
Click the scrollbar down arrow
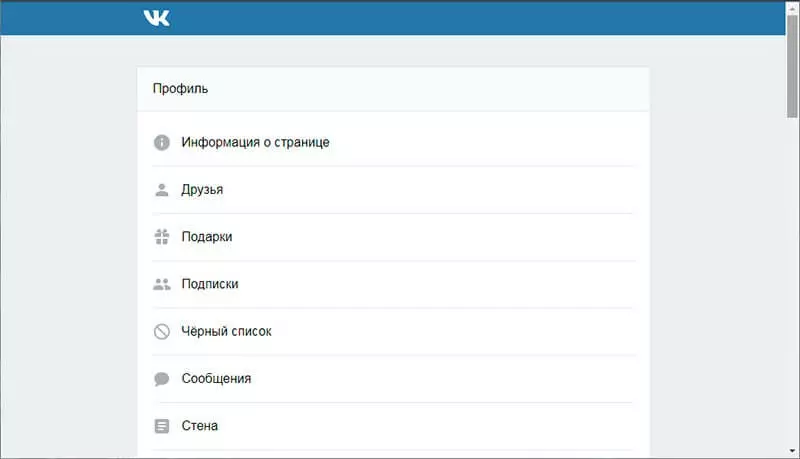(792, 452)
